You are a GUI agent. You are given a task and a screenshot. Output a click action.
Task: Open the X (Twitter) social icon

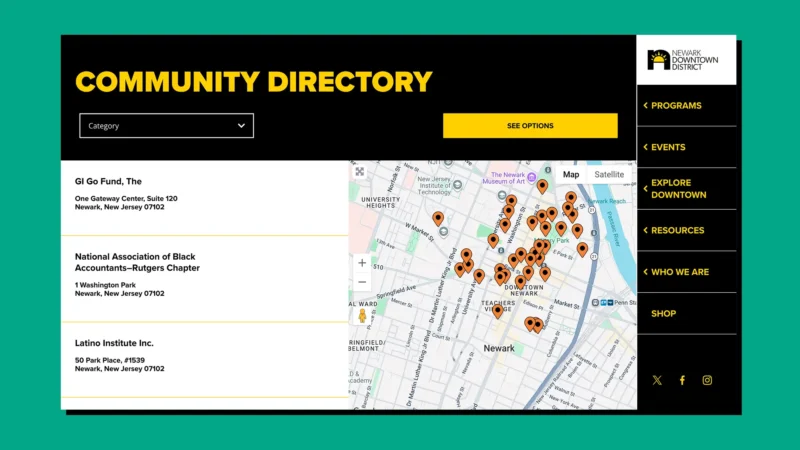657,380
